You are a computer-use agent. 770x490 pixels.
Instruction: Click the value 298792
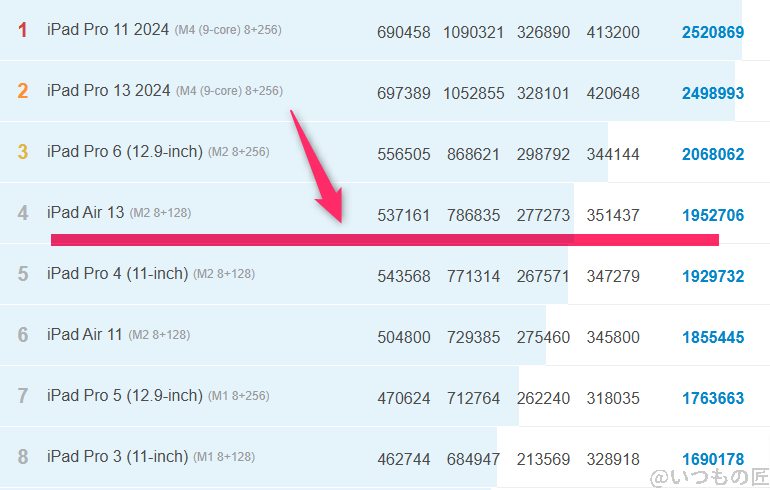tap(543, 154)
